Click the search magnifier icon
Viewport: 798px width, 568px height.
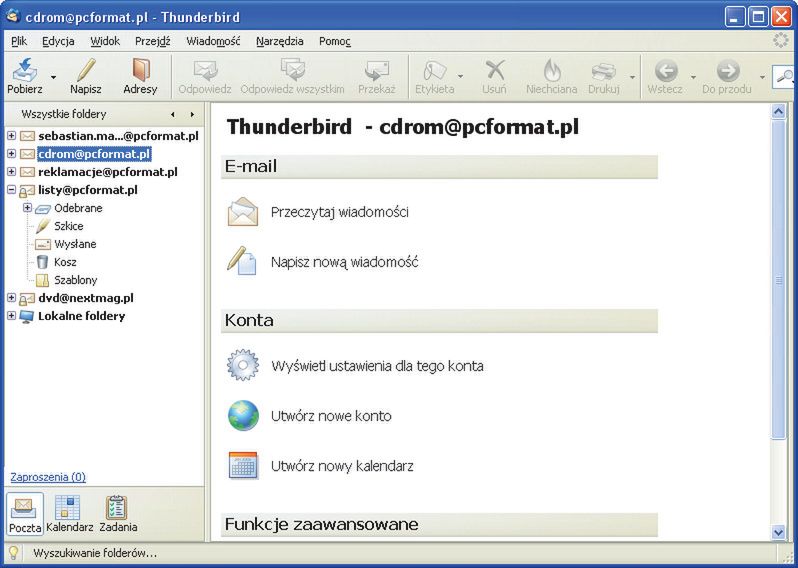pos(786,77)
